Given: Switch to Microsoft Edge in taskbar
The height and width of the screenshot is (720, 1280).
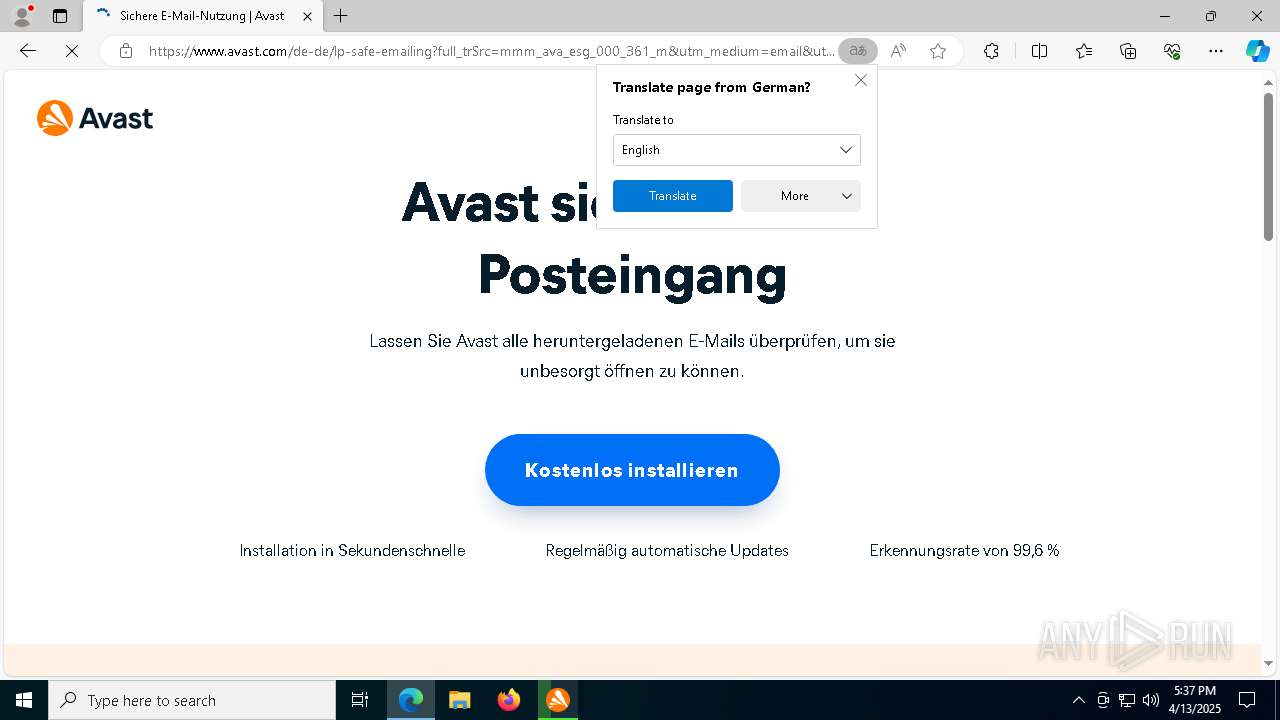Looking at the screenshot, I should point(411,700).
